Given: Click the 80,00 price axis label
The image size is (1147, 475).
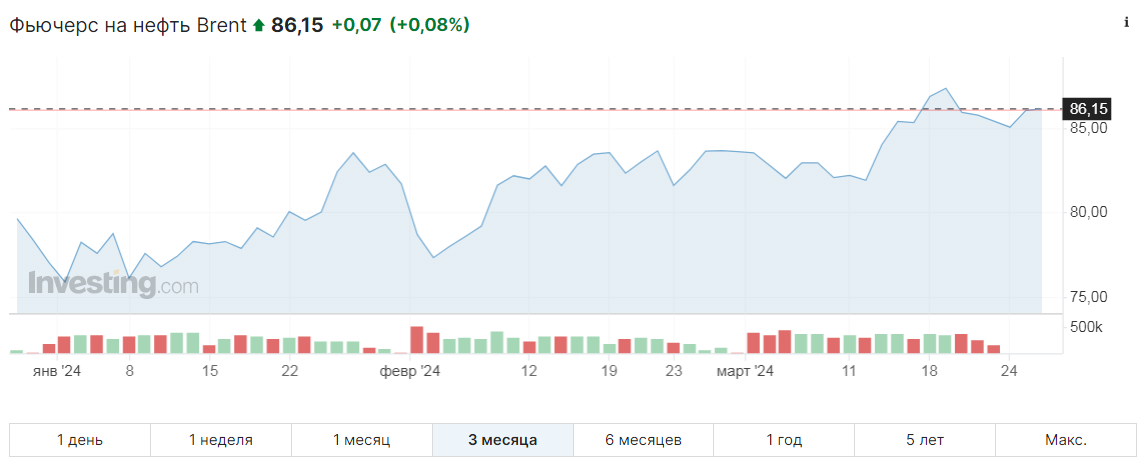Looking at the screenshot, I should point(1088,212).
